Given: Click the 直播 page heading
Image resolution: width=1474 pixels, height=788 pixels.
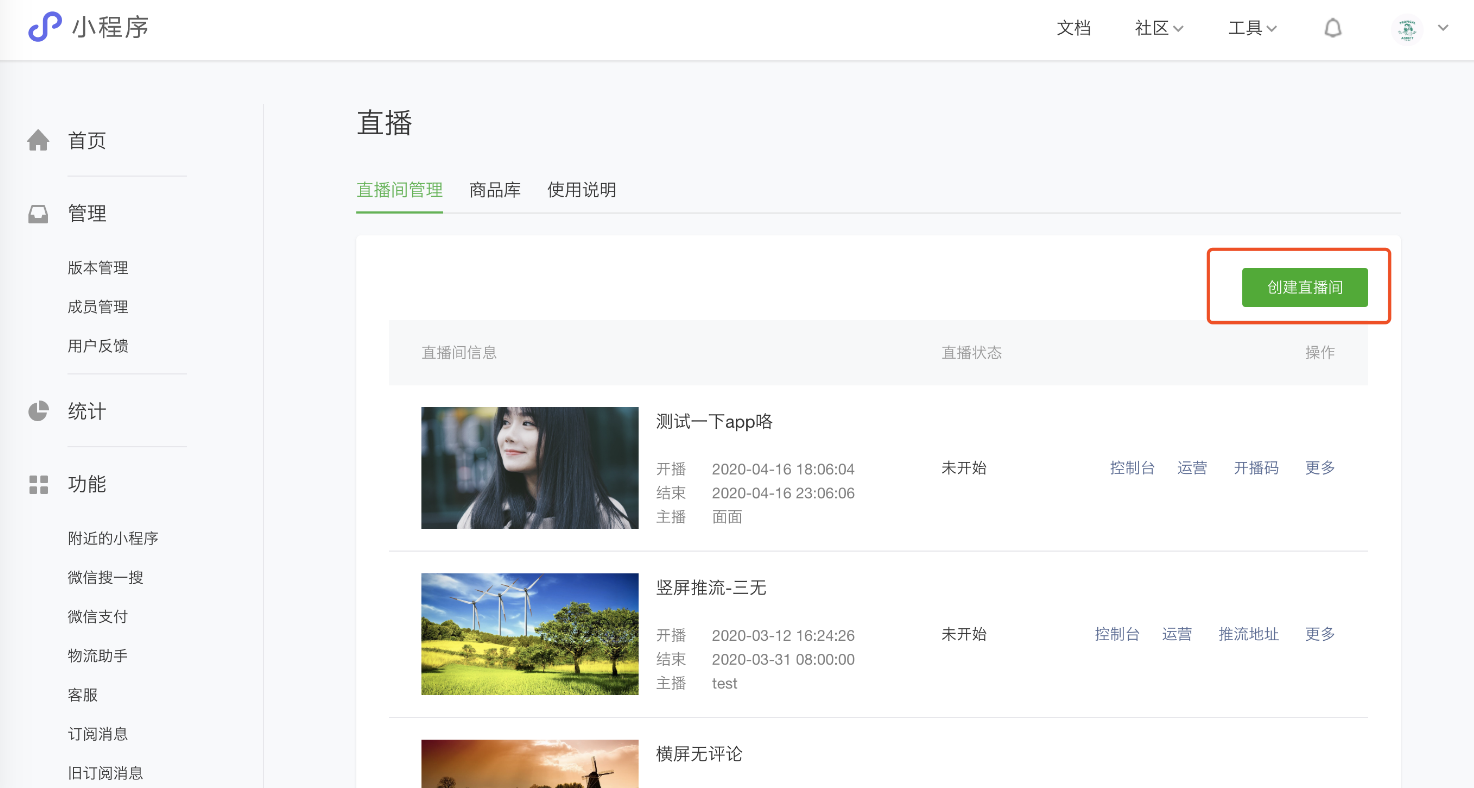Looking at the screenshot, I should click(x=385, y=123).
